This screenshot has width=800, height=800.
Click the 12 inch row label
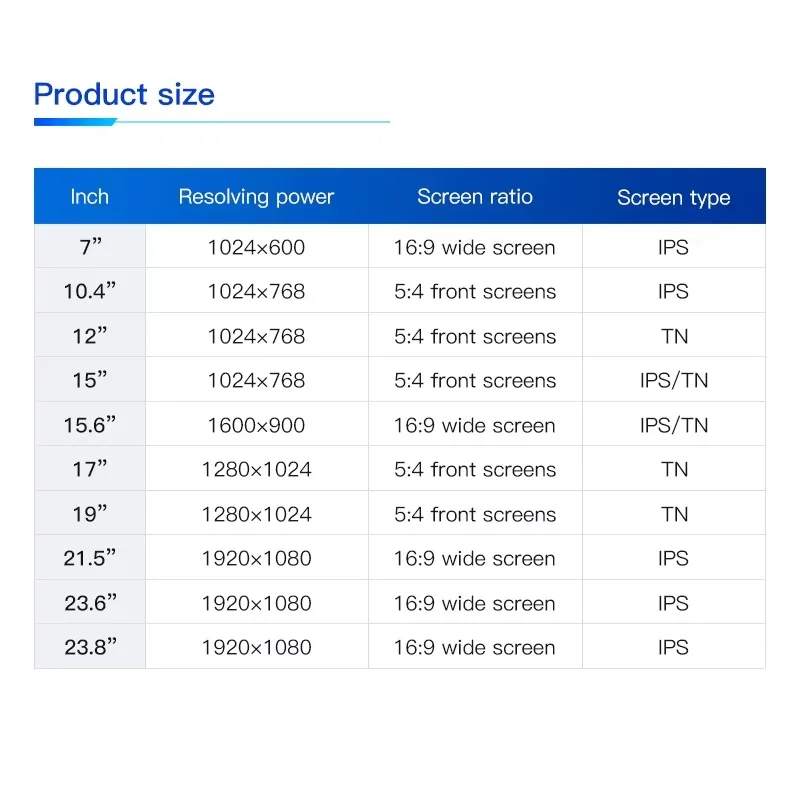(x=89, y=336)
